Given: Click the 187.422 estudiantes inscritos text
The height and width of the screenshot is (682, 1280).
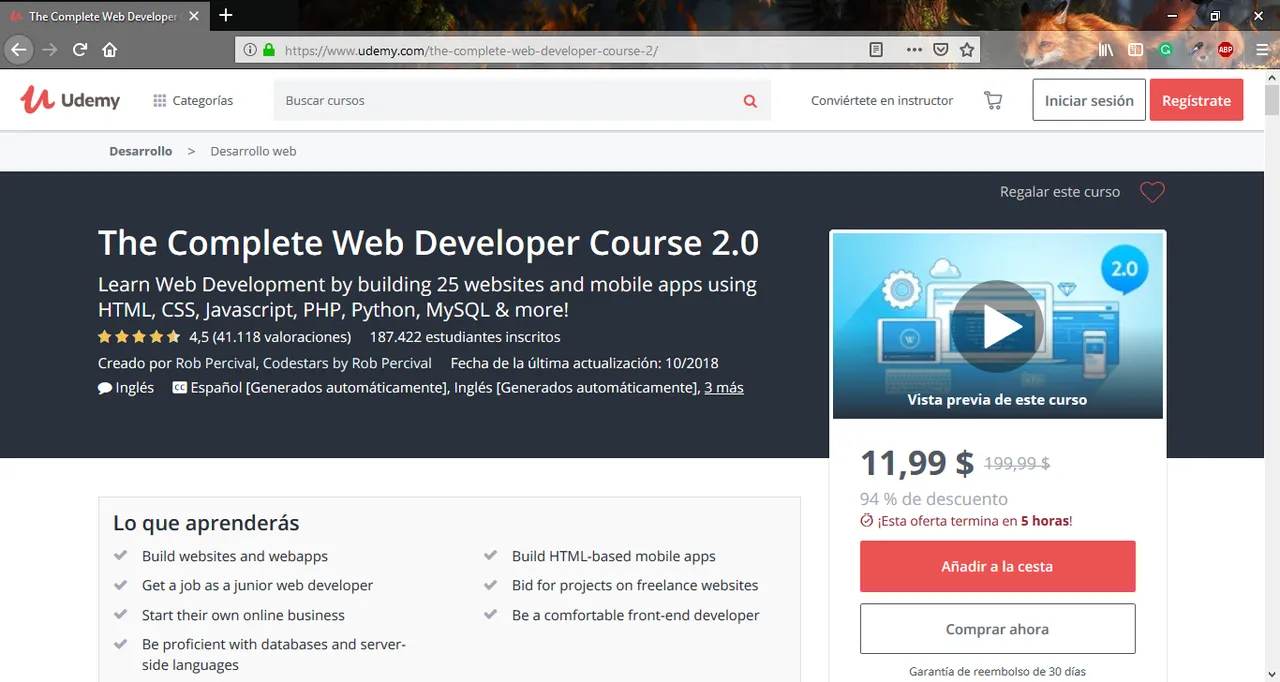Looking at the screenshot, I should [x=465, y=337].
